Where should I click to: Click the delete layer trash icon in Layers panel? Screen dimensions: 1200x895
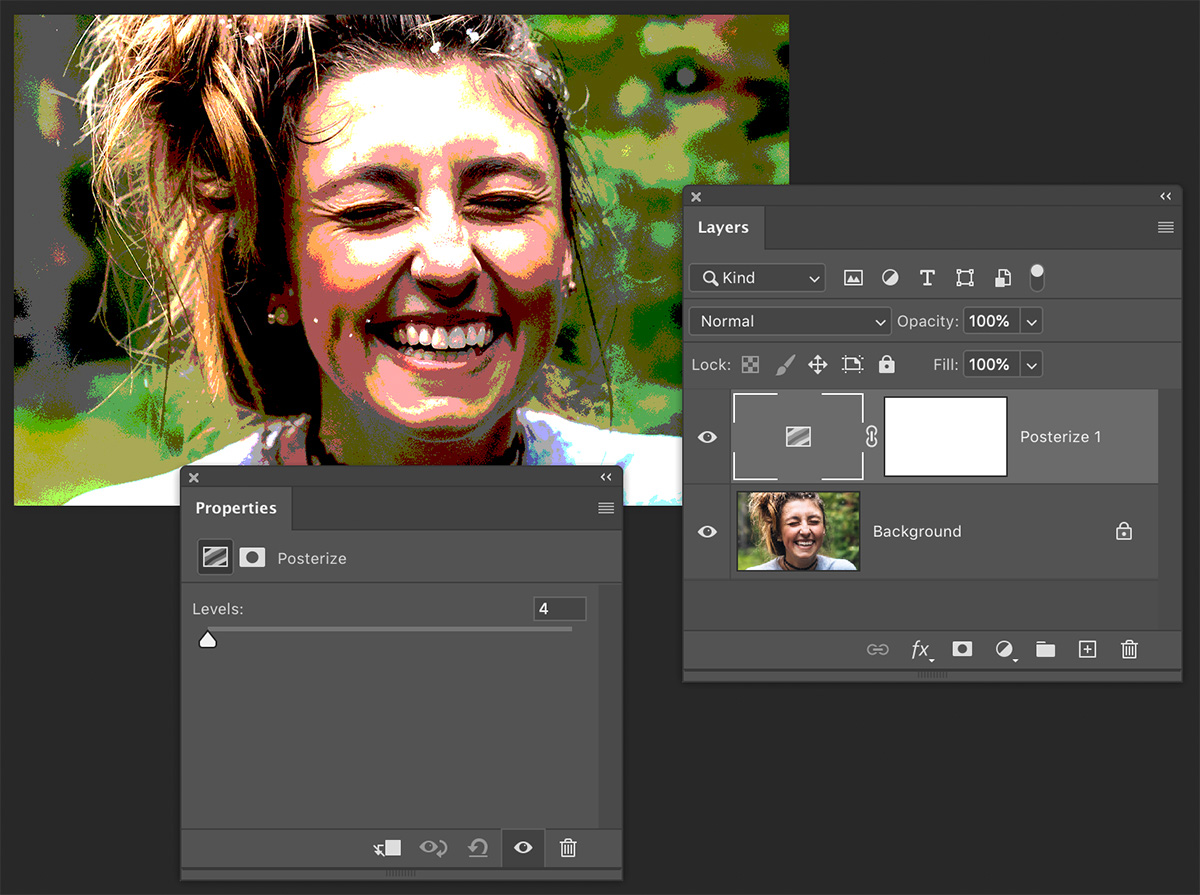[1129, 649]
